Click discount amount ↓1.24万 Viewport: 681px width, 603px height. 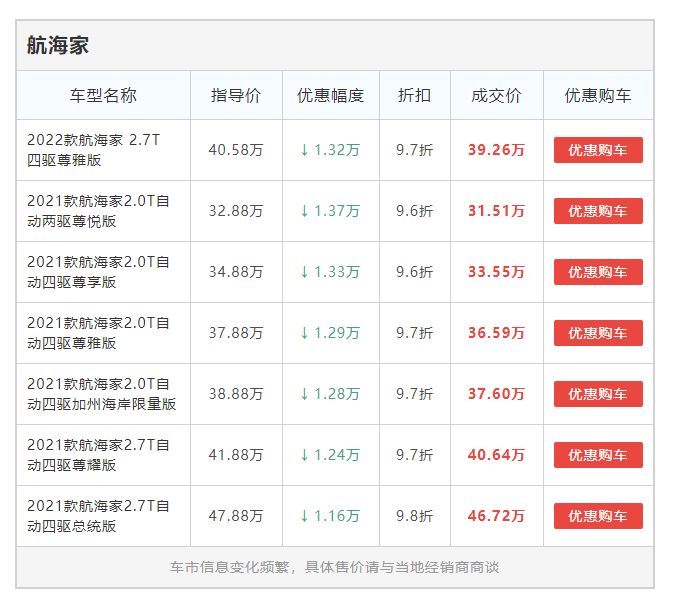(331, 455)
